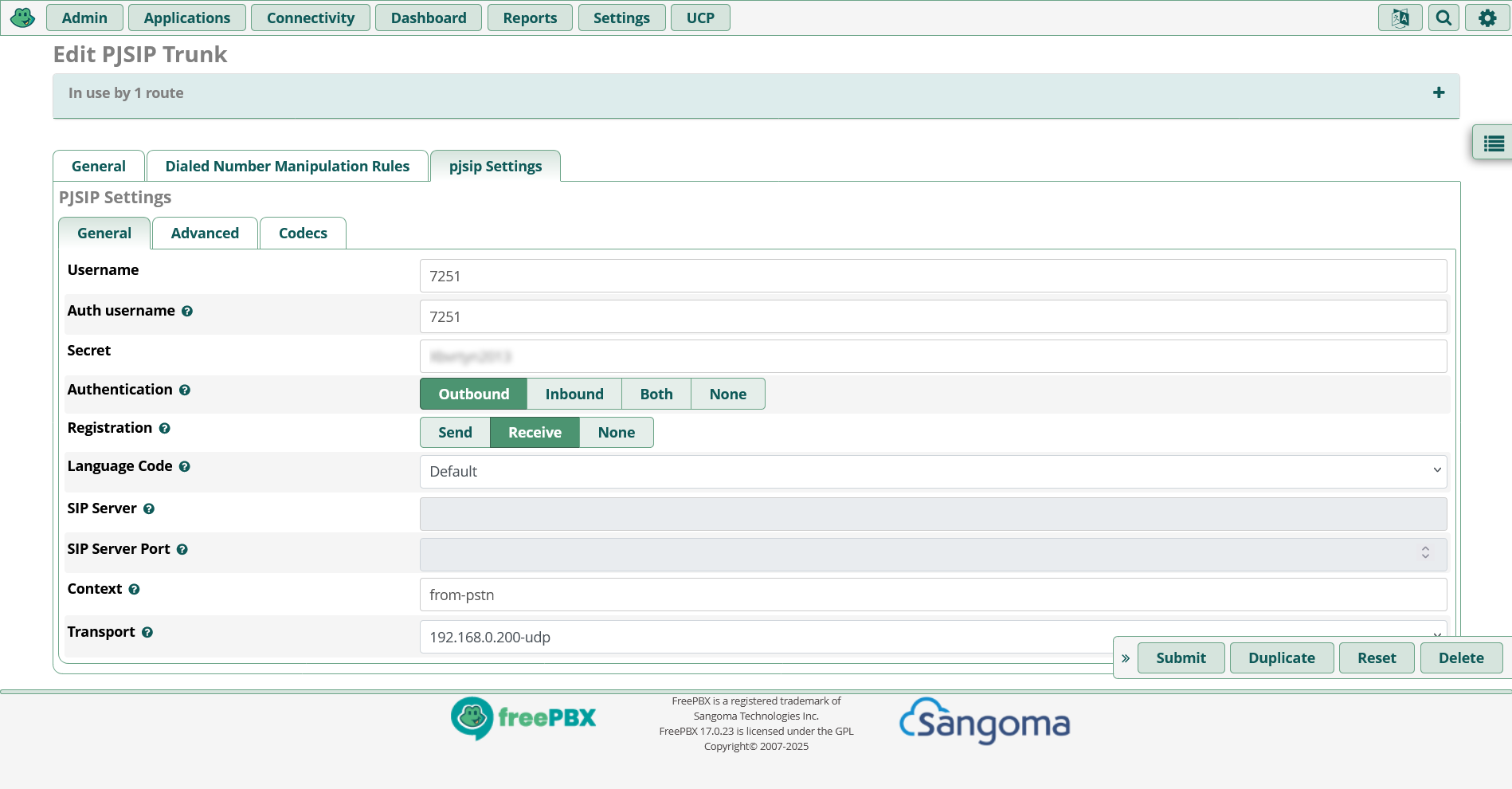
Task: Open the floating list menu icon
Action: [1493, 143]
